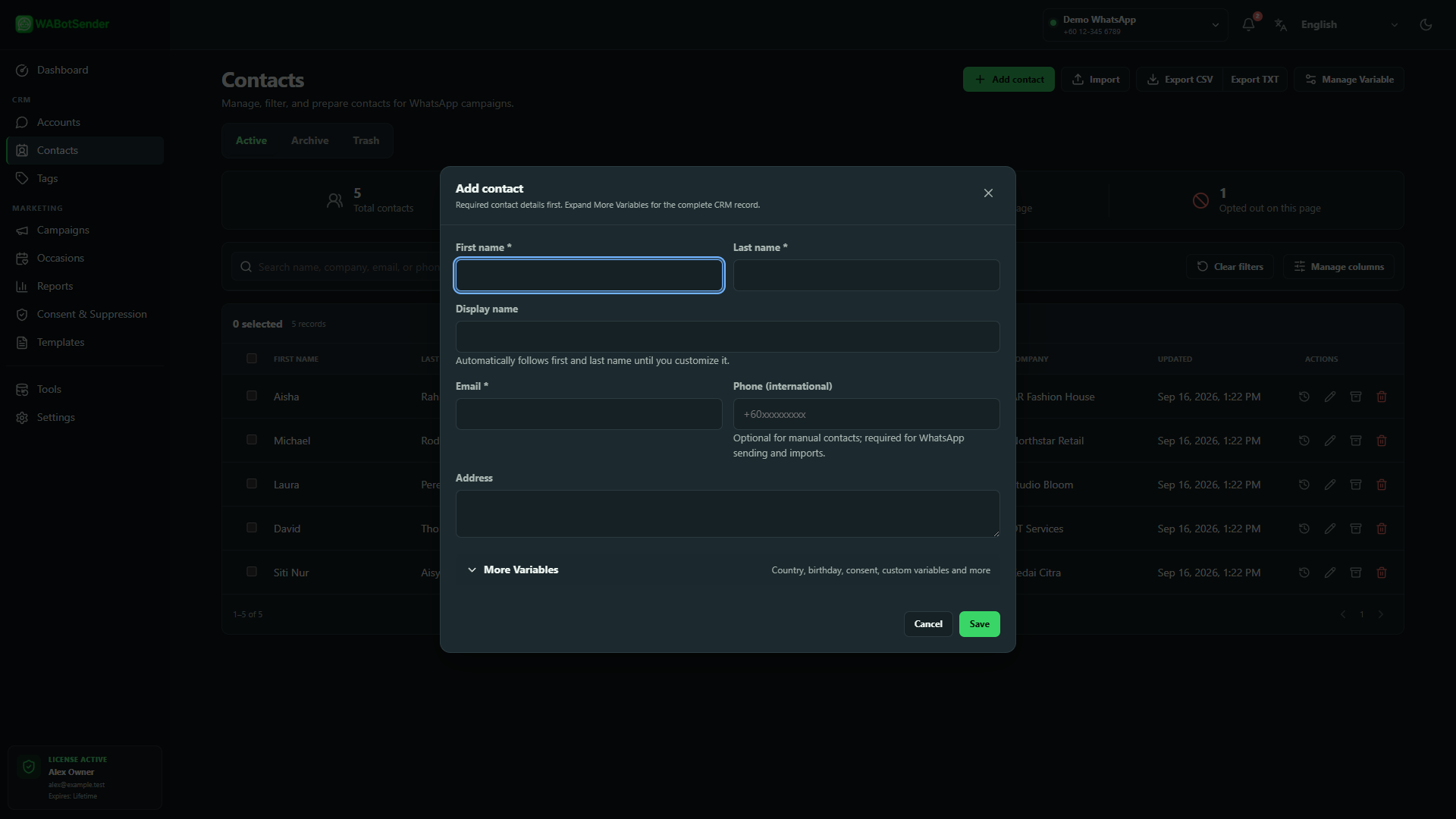Click the search magnifier icon
Viewport: 1456px width, 819px height.
point(246,267)
